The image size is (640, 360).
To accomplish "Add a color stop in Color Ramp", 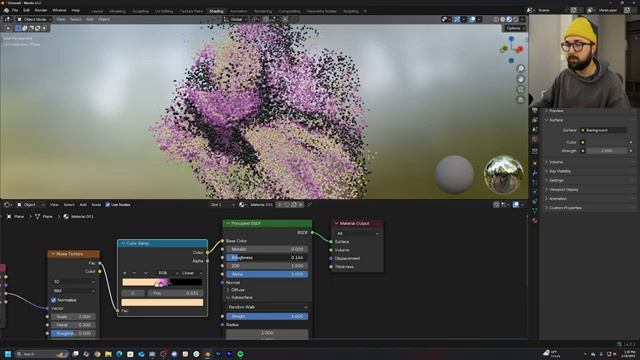I will tap(125, 273).
